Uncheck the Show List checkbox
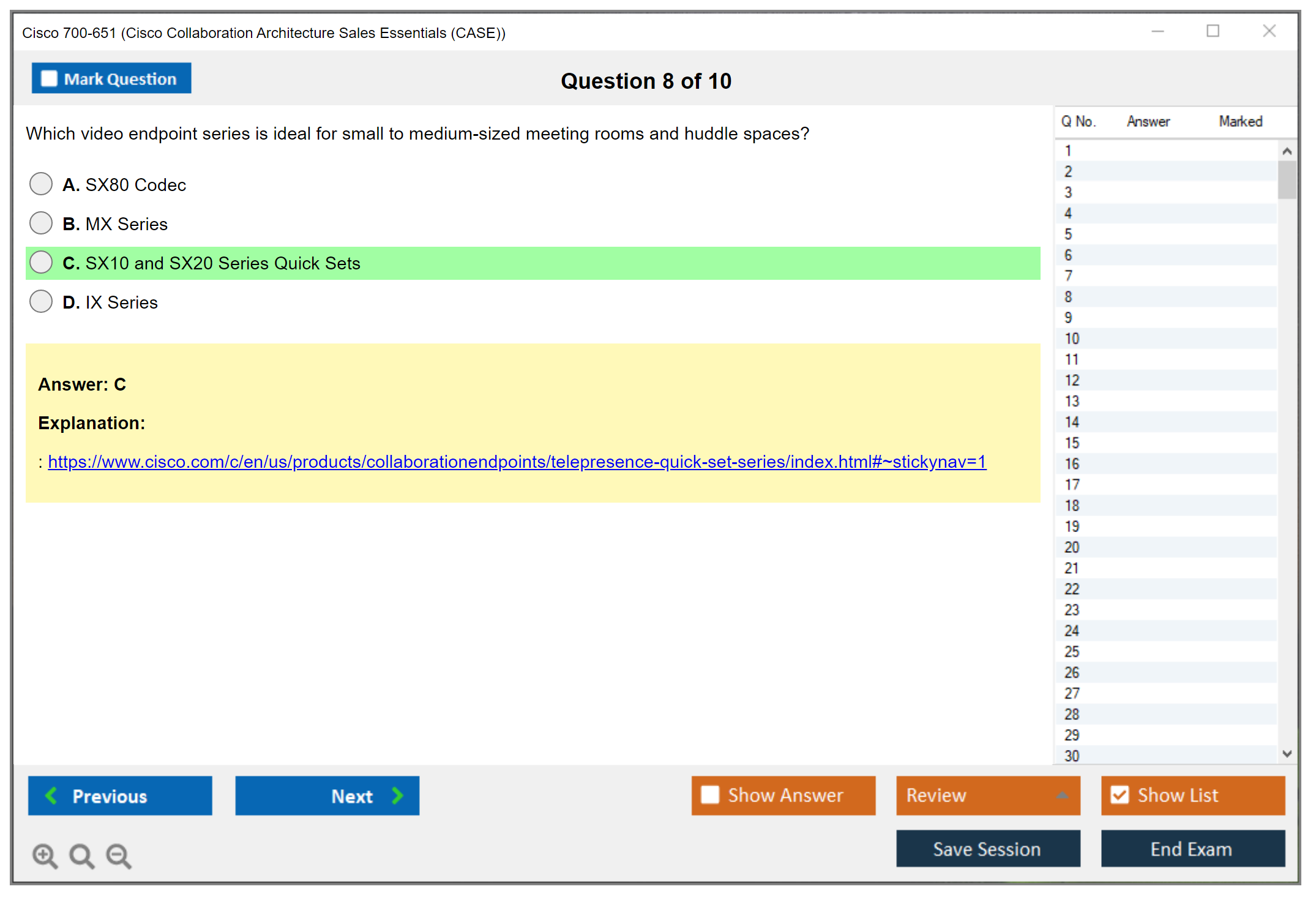This screenshot has width=1316, height=900. click(1120, 795)
